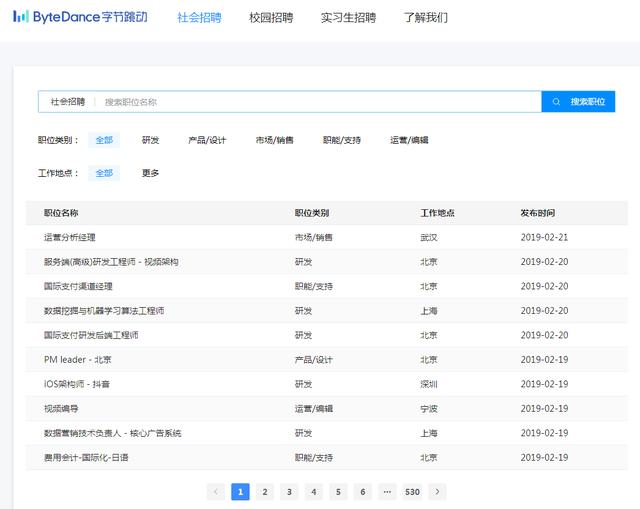Click the 工作地点 column header
Screen dimensions: 640x509
[438, 213]
